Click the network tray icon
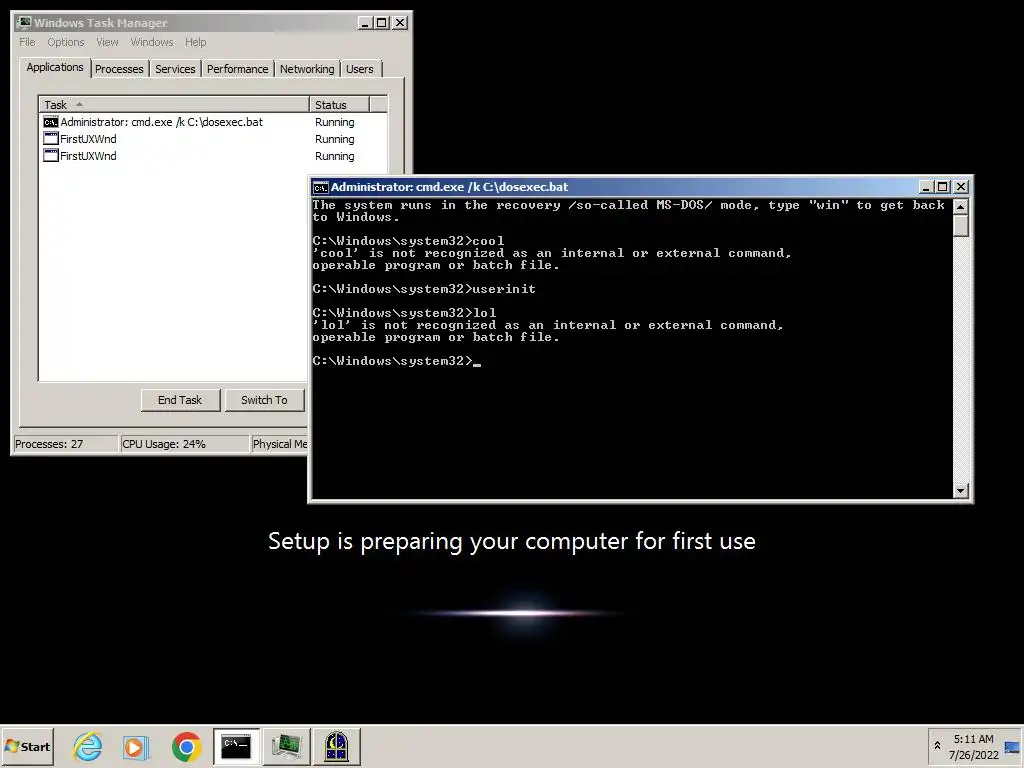 pyautogui.click(x=1012, y=748)
